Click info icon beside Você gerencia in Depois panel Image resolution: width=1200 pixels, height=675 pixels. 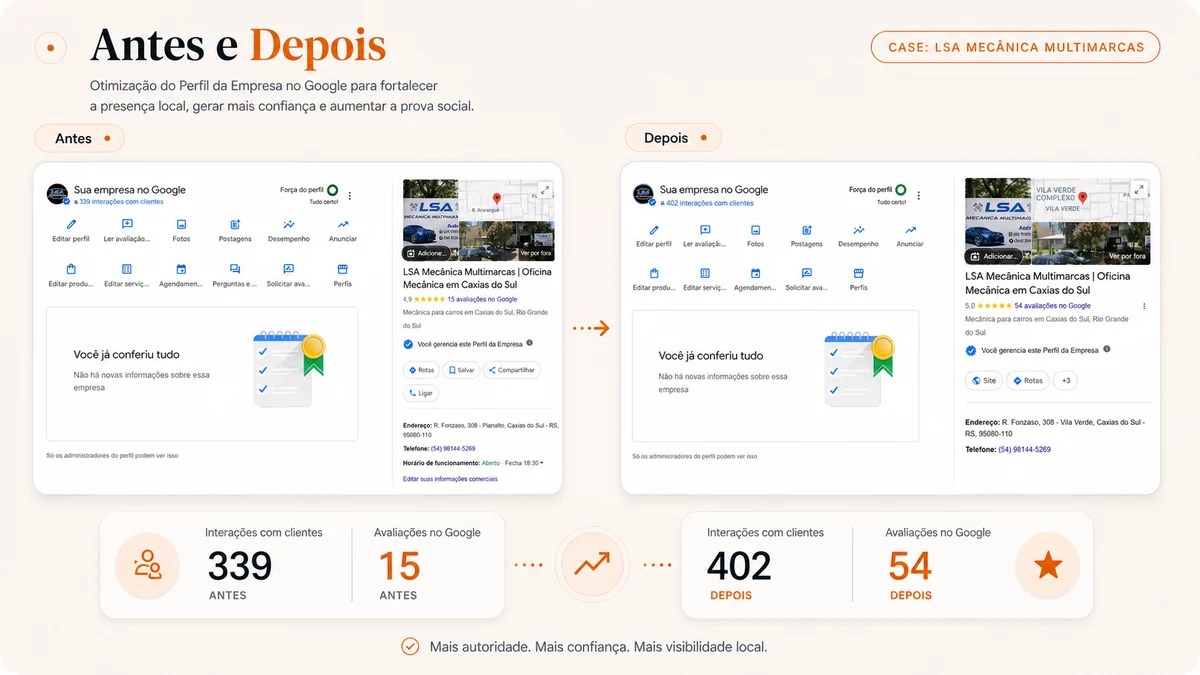tap(1107, 350)
